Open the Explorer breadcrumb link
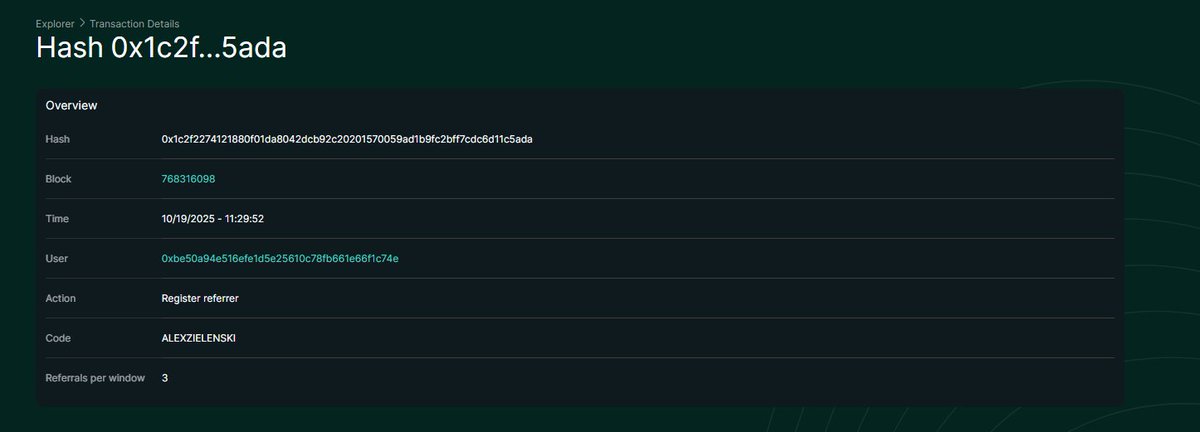Screen dimensions: 1200x432 tap(54, 22)
